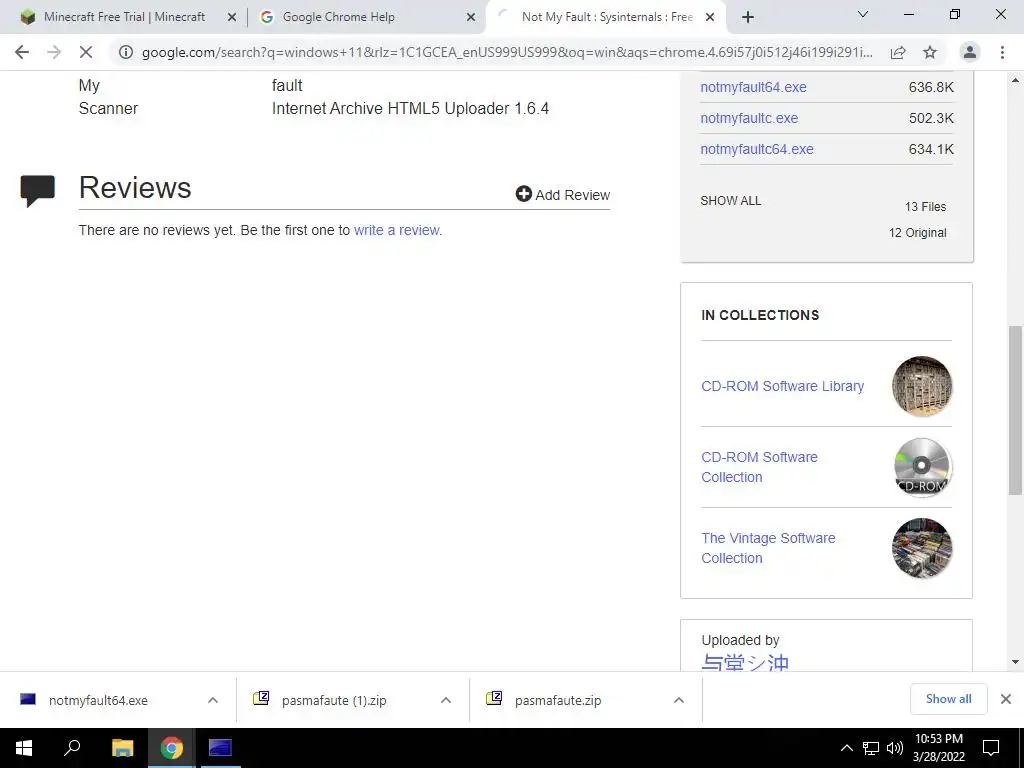Image resolution: width=1024 pixels, height=768 pixels.
Task: Open the notification center icon
Action: point(991,748)
